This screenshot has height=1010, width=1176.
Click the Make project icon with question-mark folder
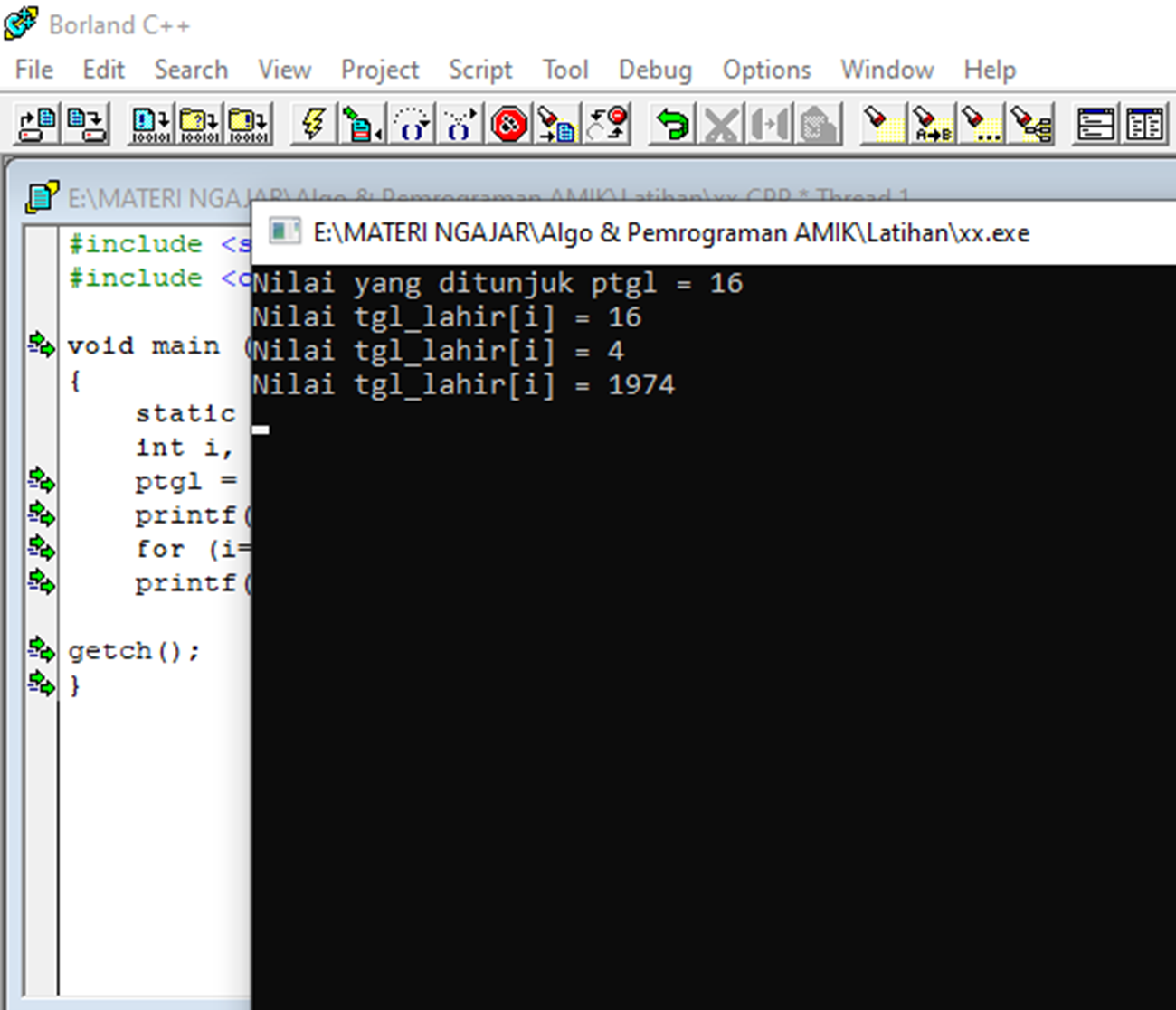tap(199, 124)
